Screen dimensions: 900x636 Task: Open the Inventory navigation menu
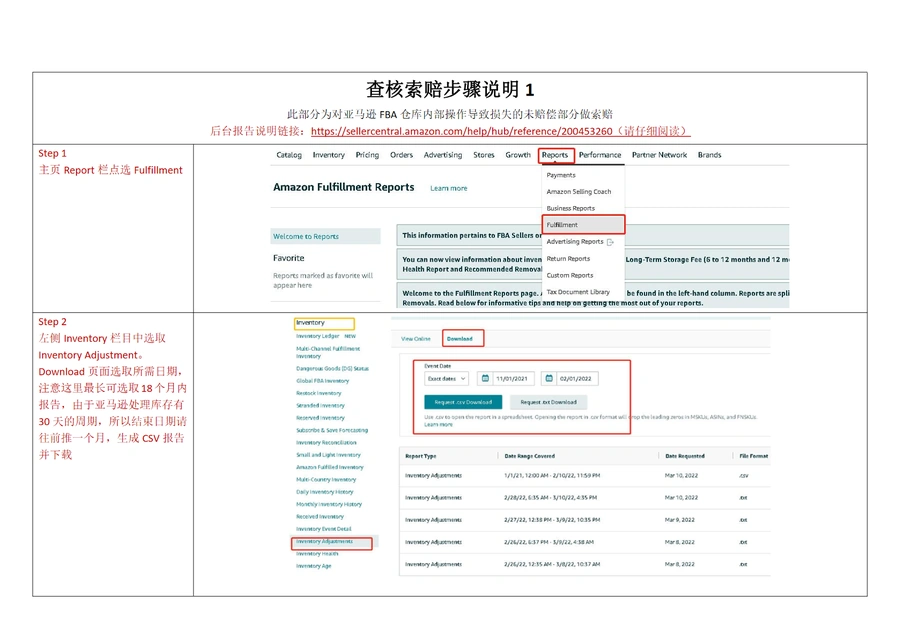[x=328, y=155]
